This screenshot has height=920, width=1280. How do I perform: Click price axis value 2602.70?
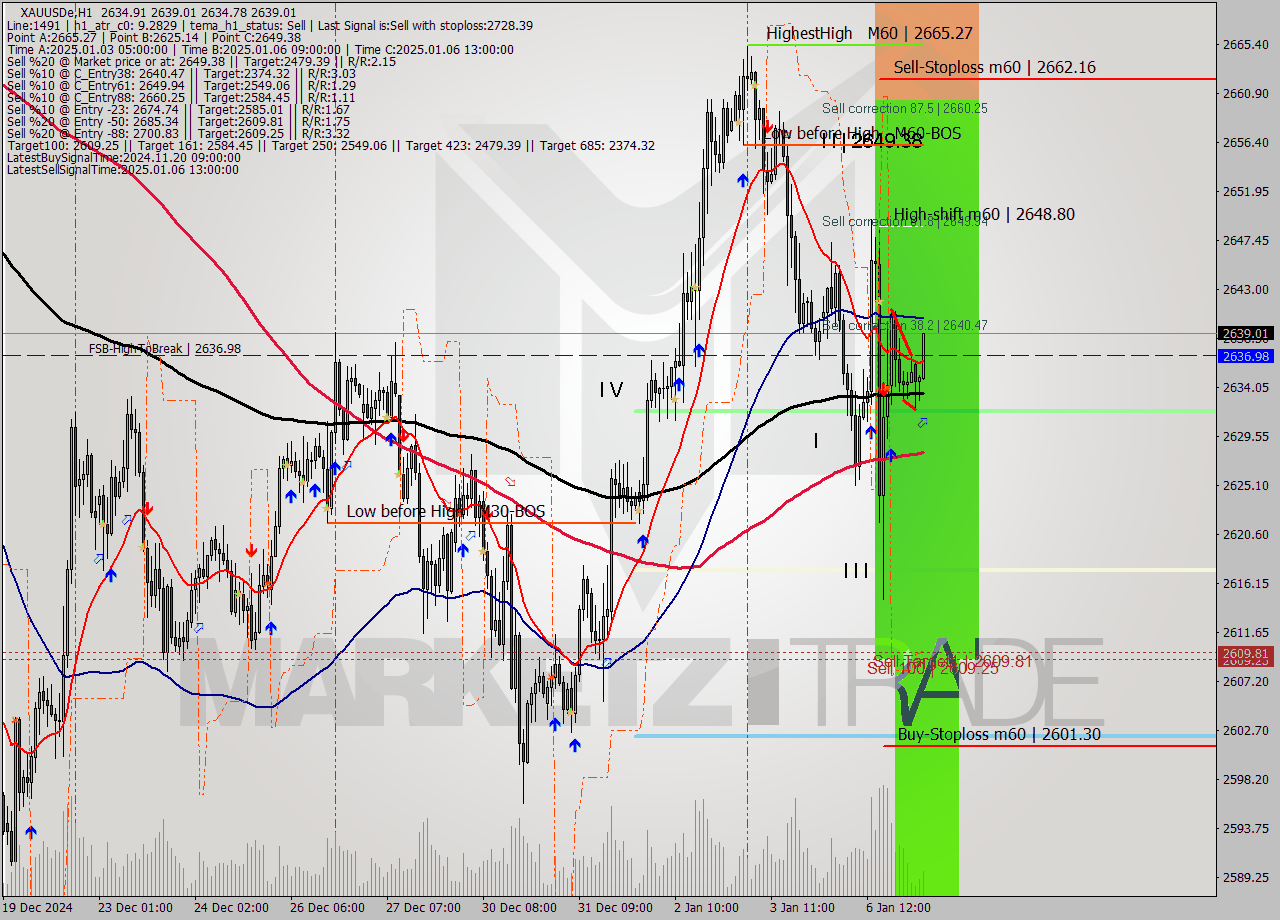1245,730
